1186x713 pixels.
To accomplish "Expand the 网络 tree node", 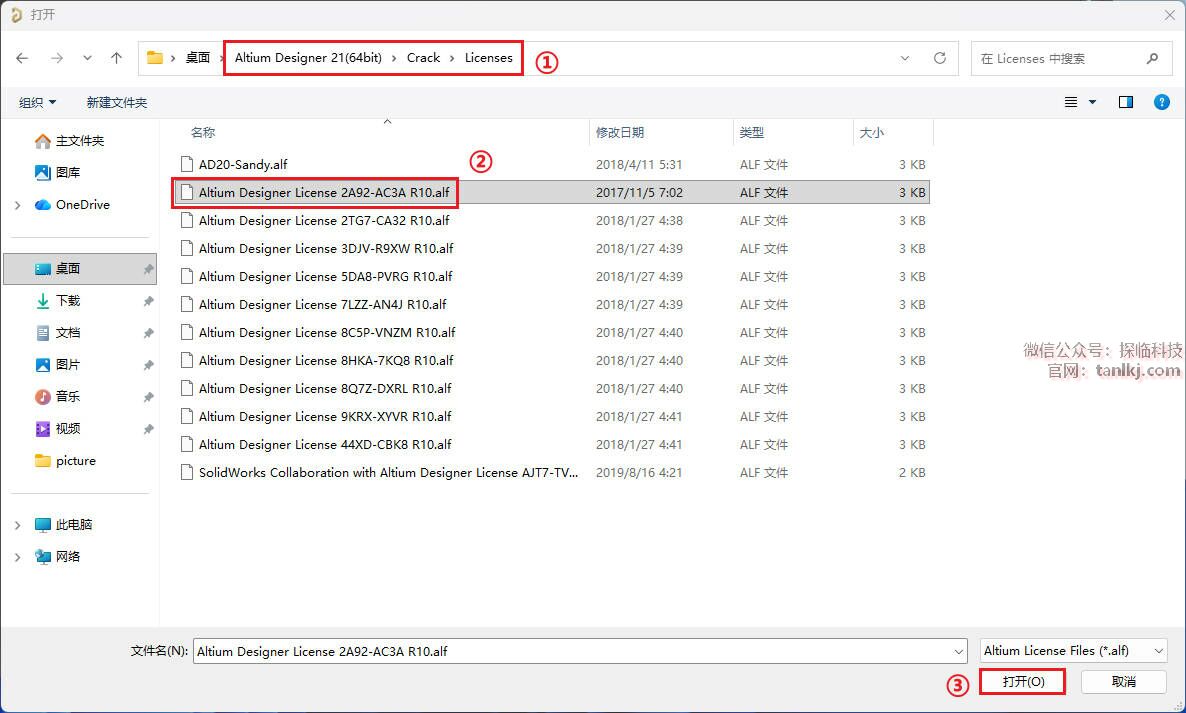I will point(17,556).
